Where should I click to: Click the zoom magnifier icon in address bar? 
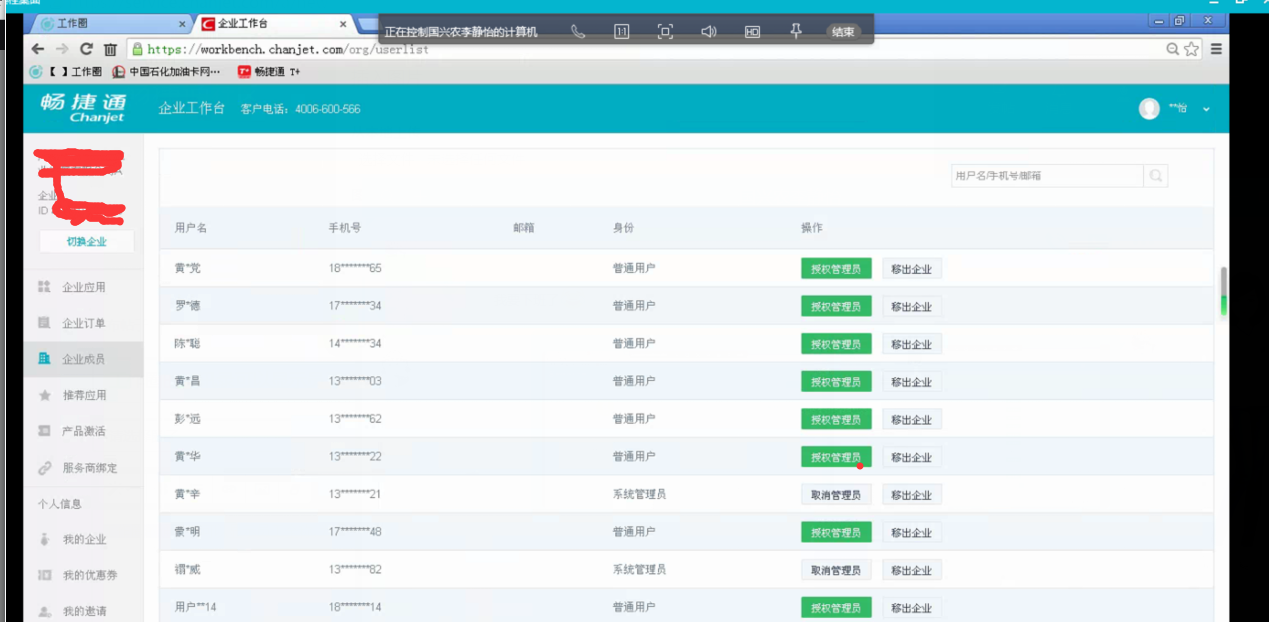coord(1173,49)
